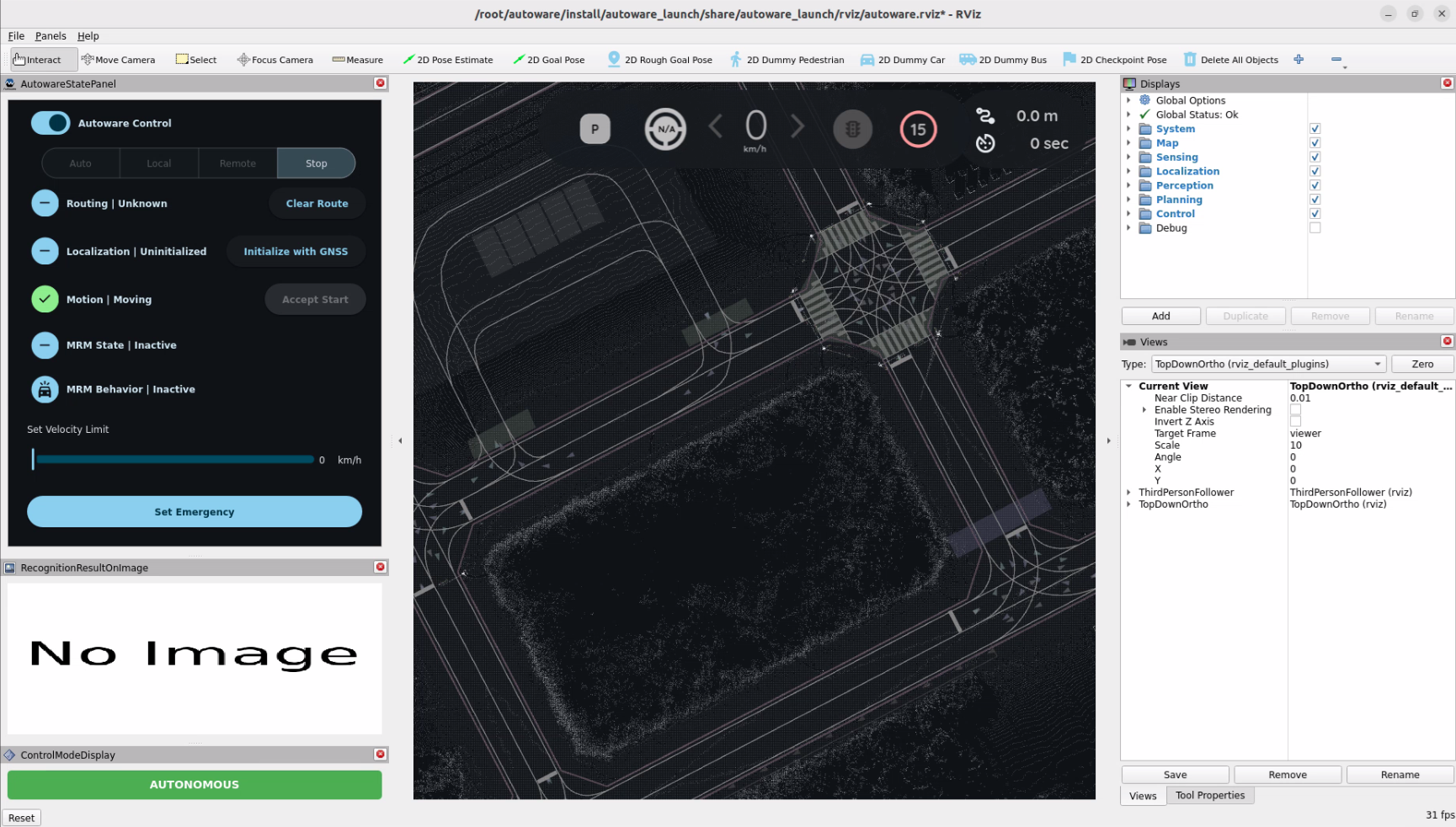Click the plus icon to add a tool

tap(1298, 60)
